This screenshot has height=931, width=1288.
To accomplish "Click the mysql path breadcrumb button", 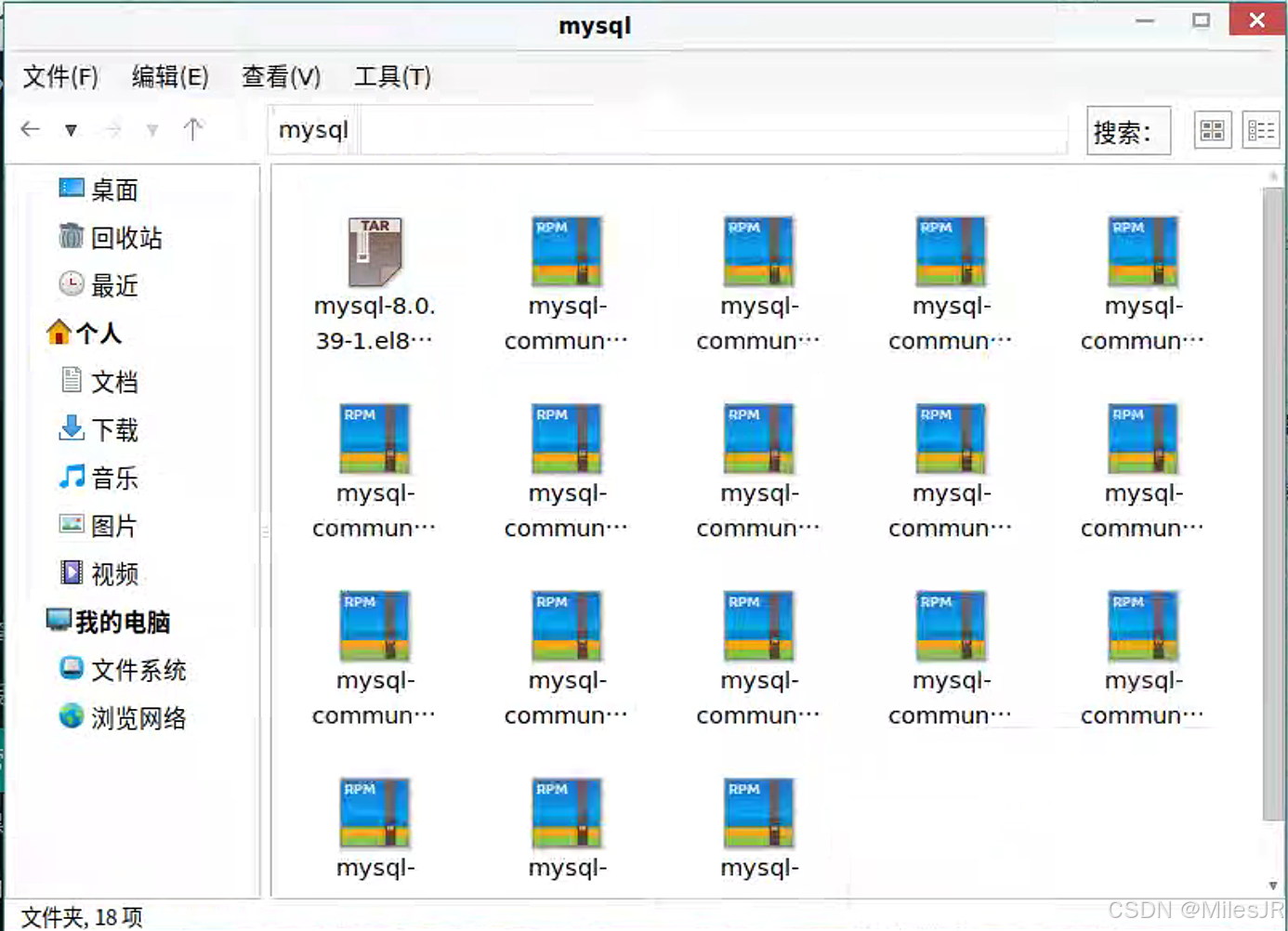I will pos(313,129).
